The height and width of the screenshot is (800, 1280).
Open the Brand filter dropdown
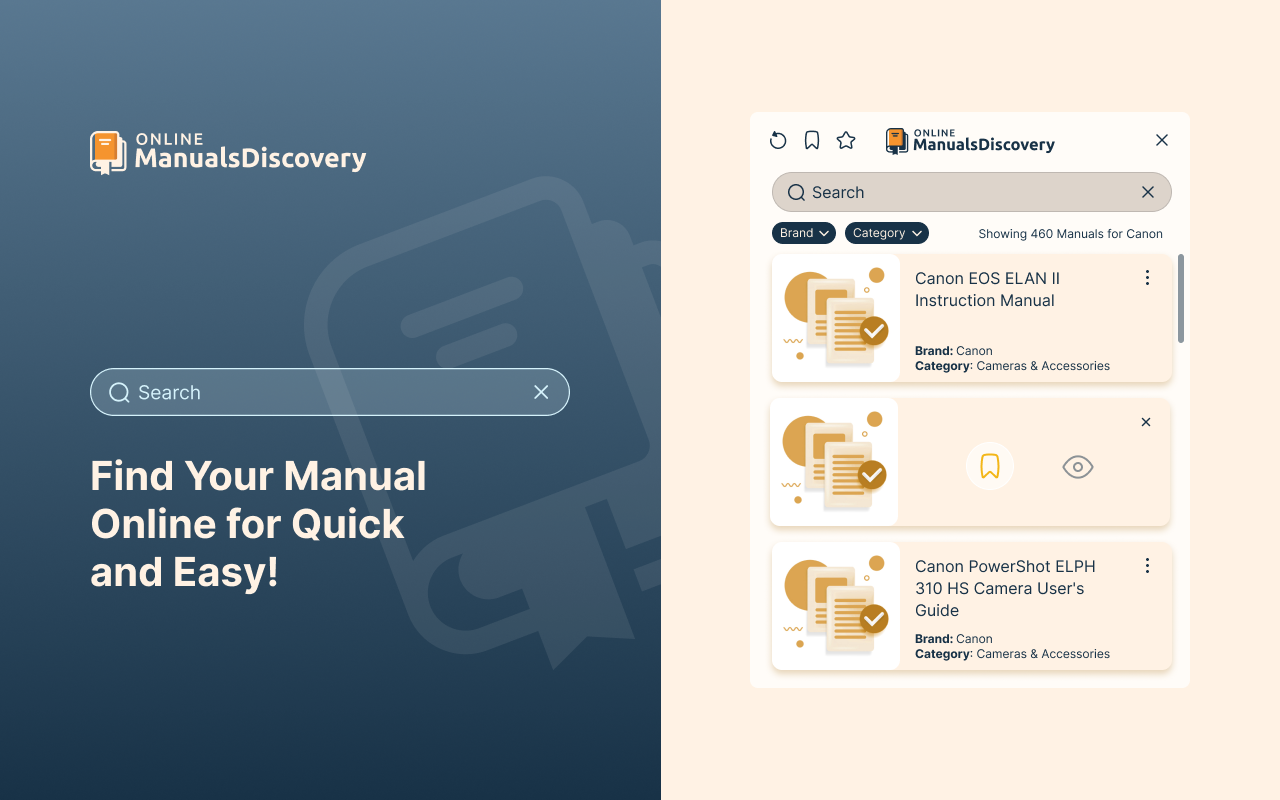point(803,232)
